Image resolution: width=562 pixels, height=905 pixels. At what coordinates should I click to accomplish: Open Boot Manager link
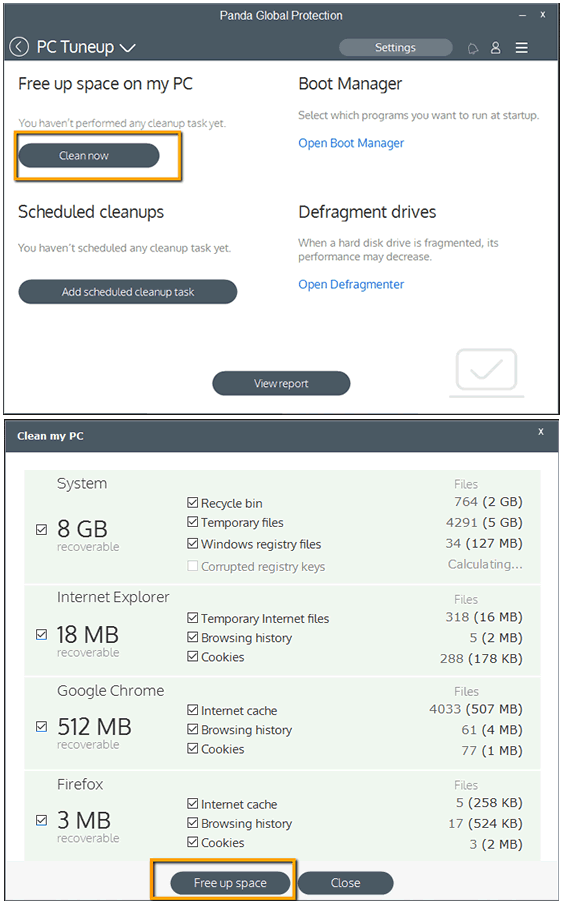tap(351, 143)
